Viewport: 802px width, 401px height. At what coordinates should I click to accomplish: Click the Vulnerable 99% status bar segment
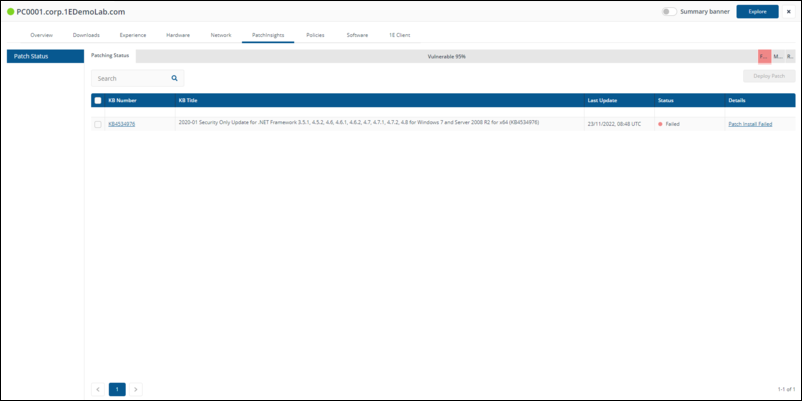coord(446,56)
